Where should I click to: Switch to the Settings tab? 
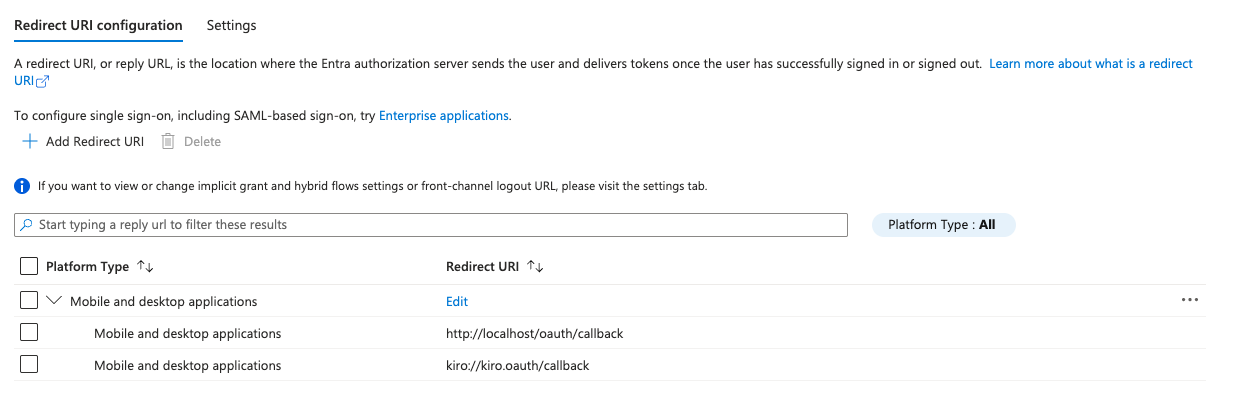(x=231, y=25)
